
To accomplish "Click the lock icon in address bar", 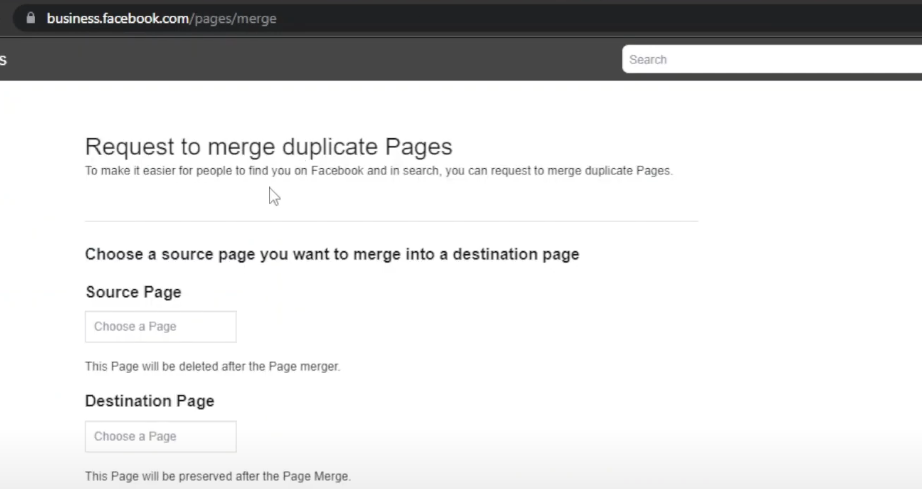I will pyautogui.click(x=31, y=18).
